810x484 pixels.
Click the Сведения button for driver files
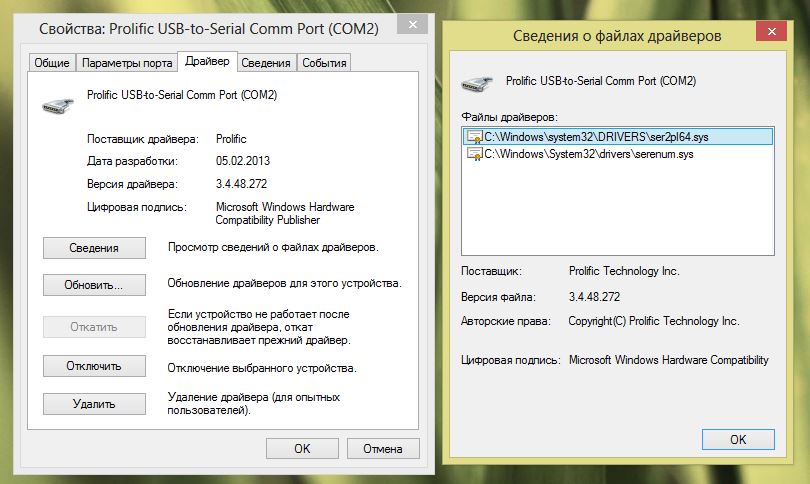(x=94, y=248)
